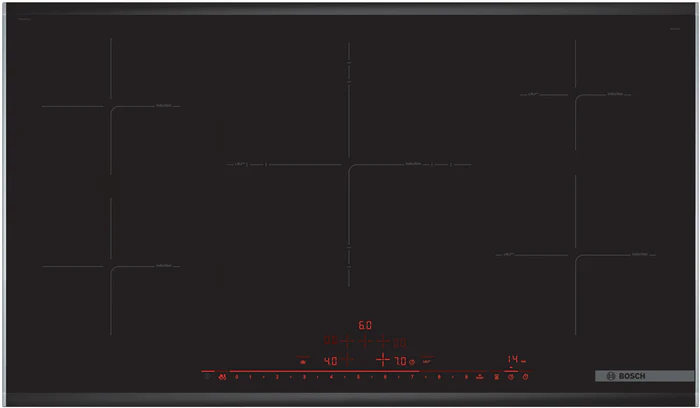The height and width of the screenshot is (408, 700).
Task: Touch level 5 on the power scale
Action: 358,377
